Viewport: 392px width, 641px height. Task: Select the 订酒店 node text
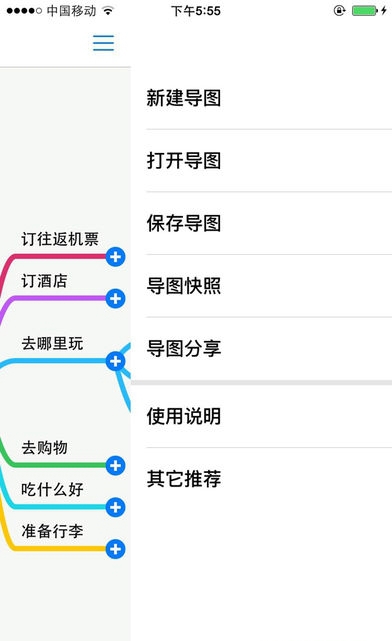click(45, 281)
